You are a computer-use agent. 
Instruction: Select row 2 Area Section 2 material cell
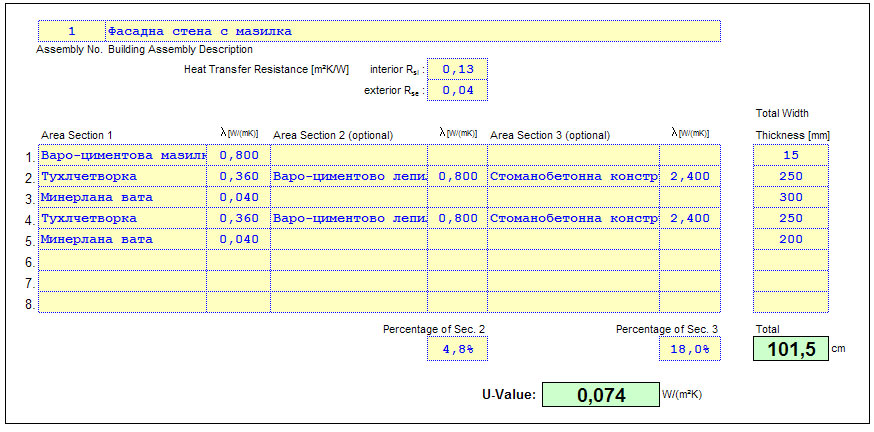[349, 176]
